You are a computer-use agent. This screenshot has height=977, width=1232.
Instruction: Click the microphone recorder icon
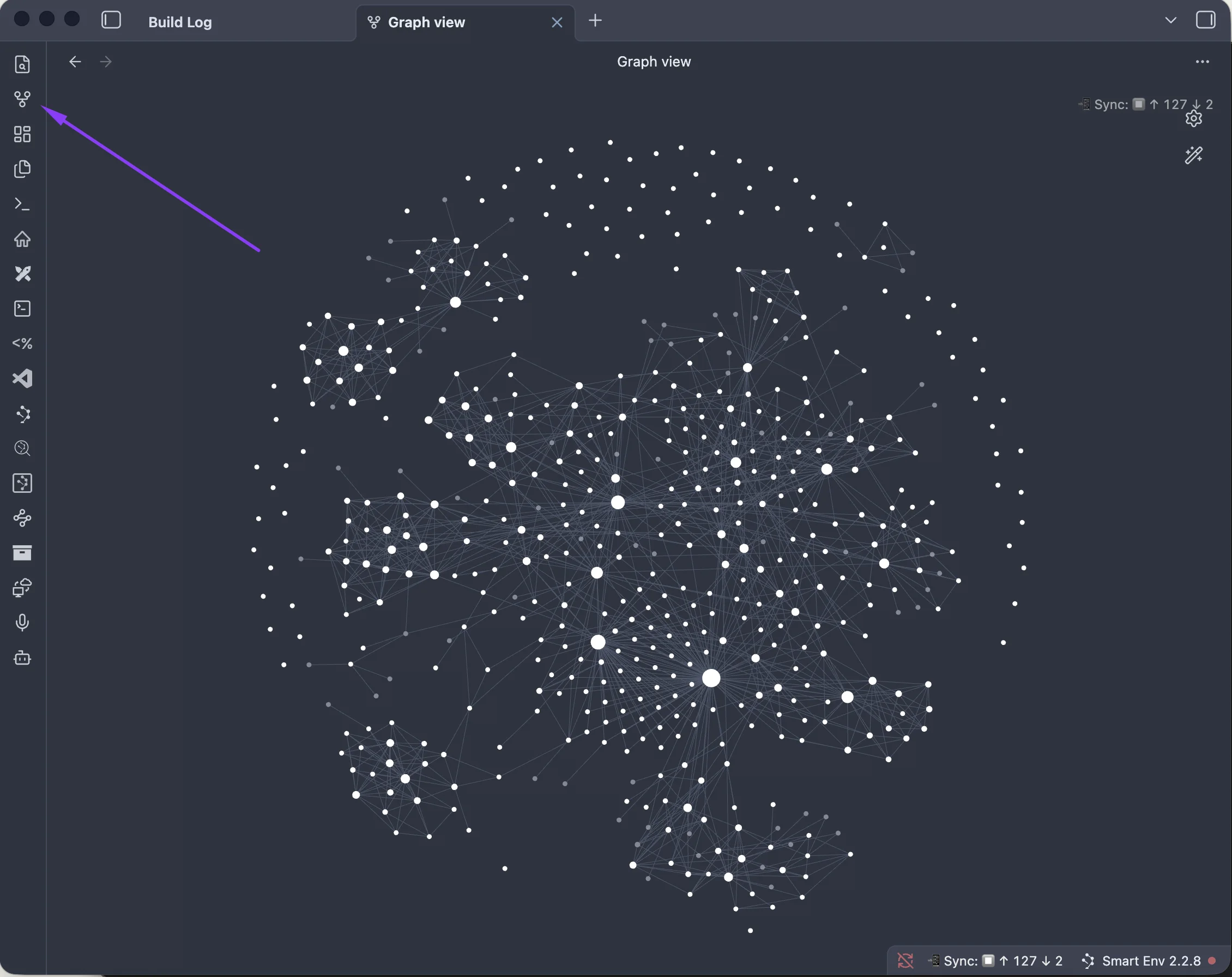pos(22,622)
